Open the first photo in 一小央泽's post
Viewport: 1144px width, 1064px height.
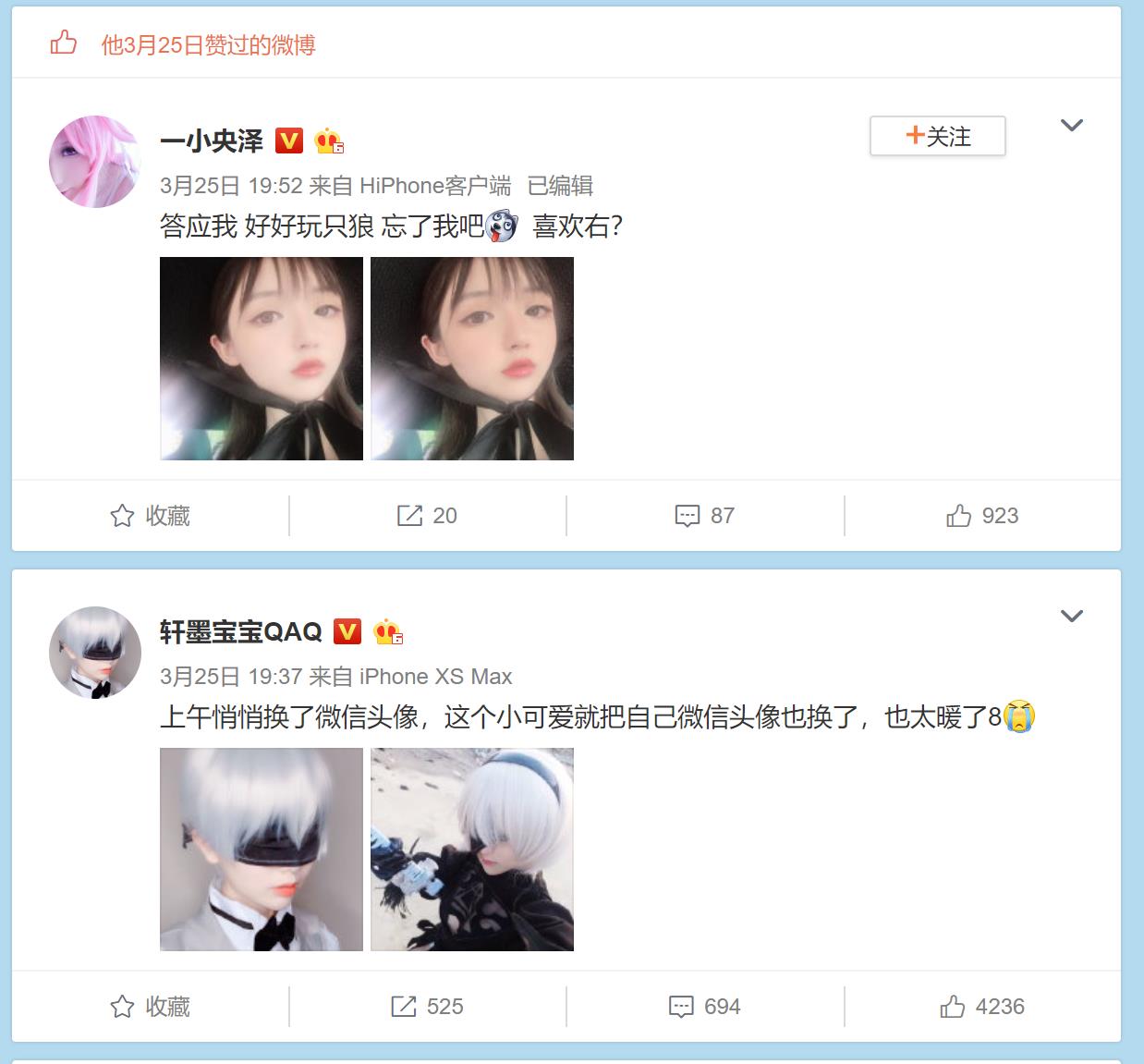click(x=262, y=359)
